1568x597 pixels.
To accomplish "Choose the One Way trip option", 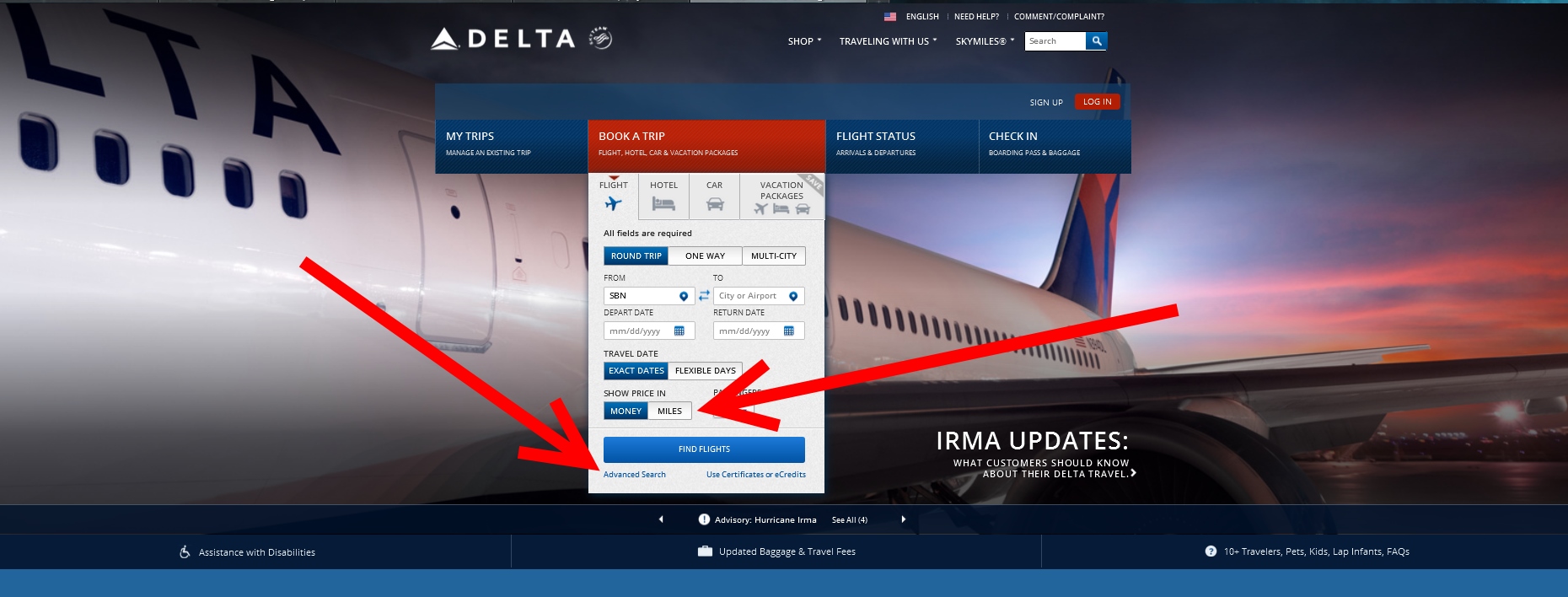I will (705, 256).
